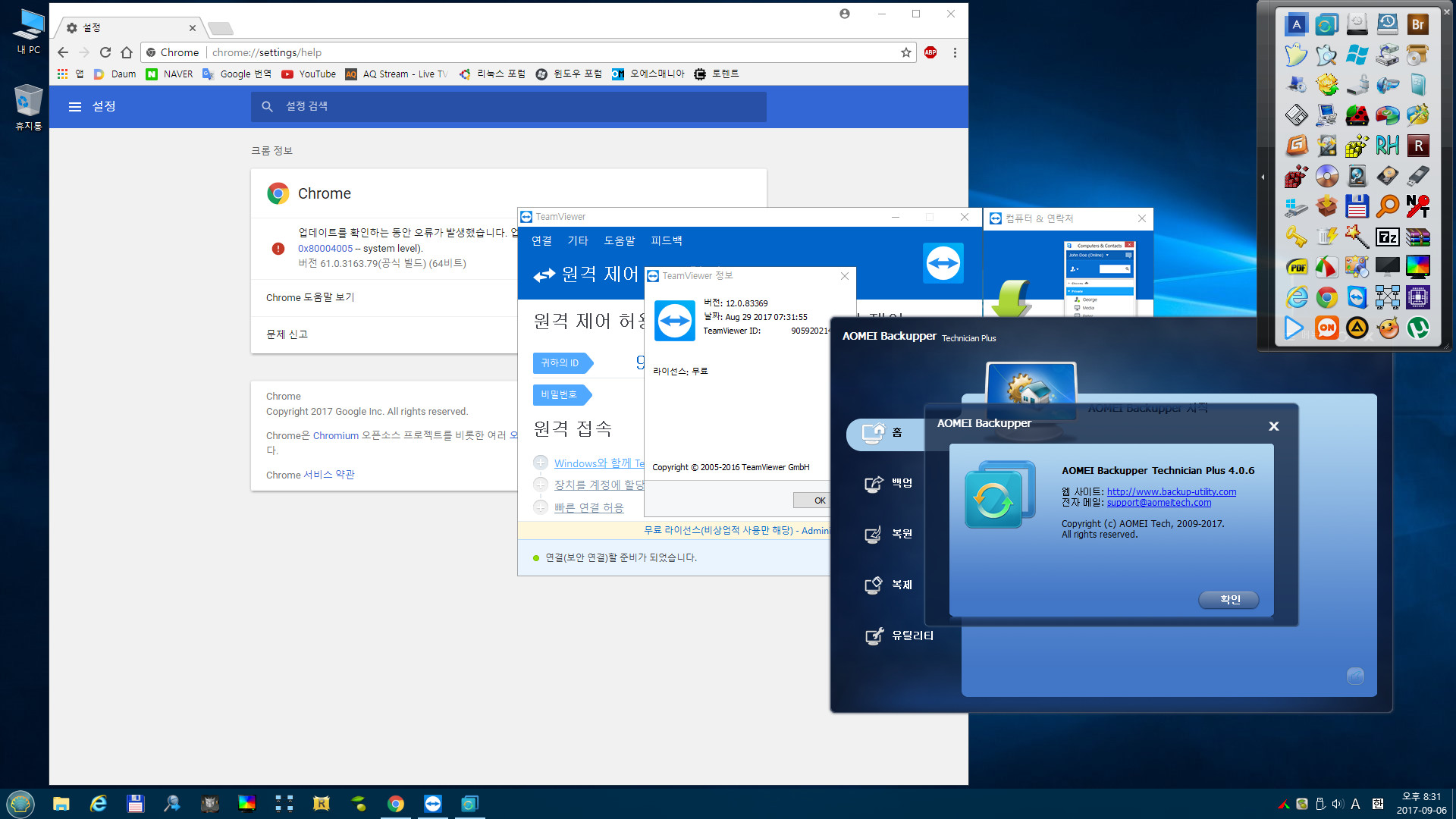Open the NT key password tool icon

tap(1417, 206)
